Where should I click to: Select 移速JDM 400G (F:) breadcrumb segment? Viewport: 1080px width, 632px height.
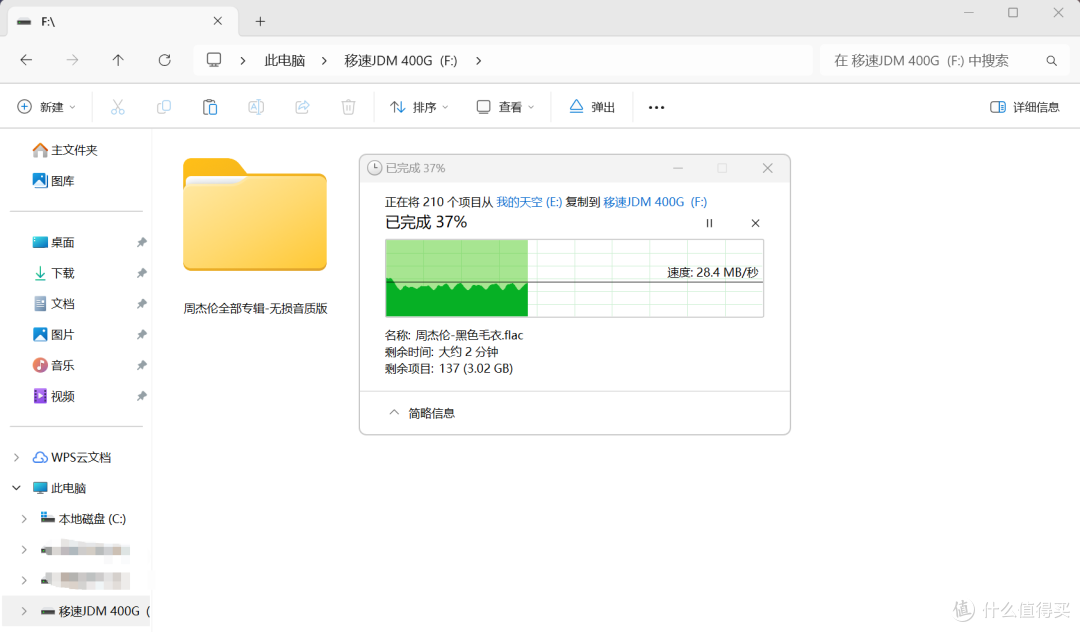[401, 61]
